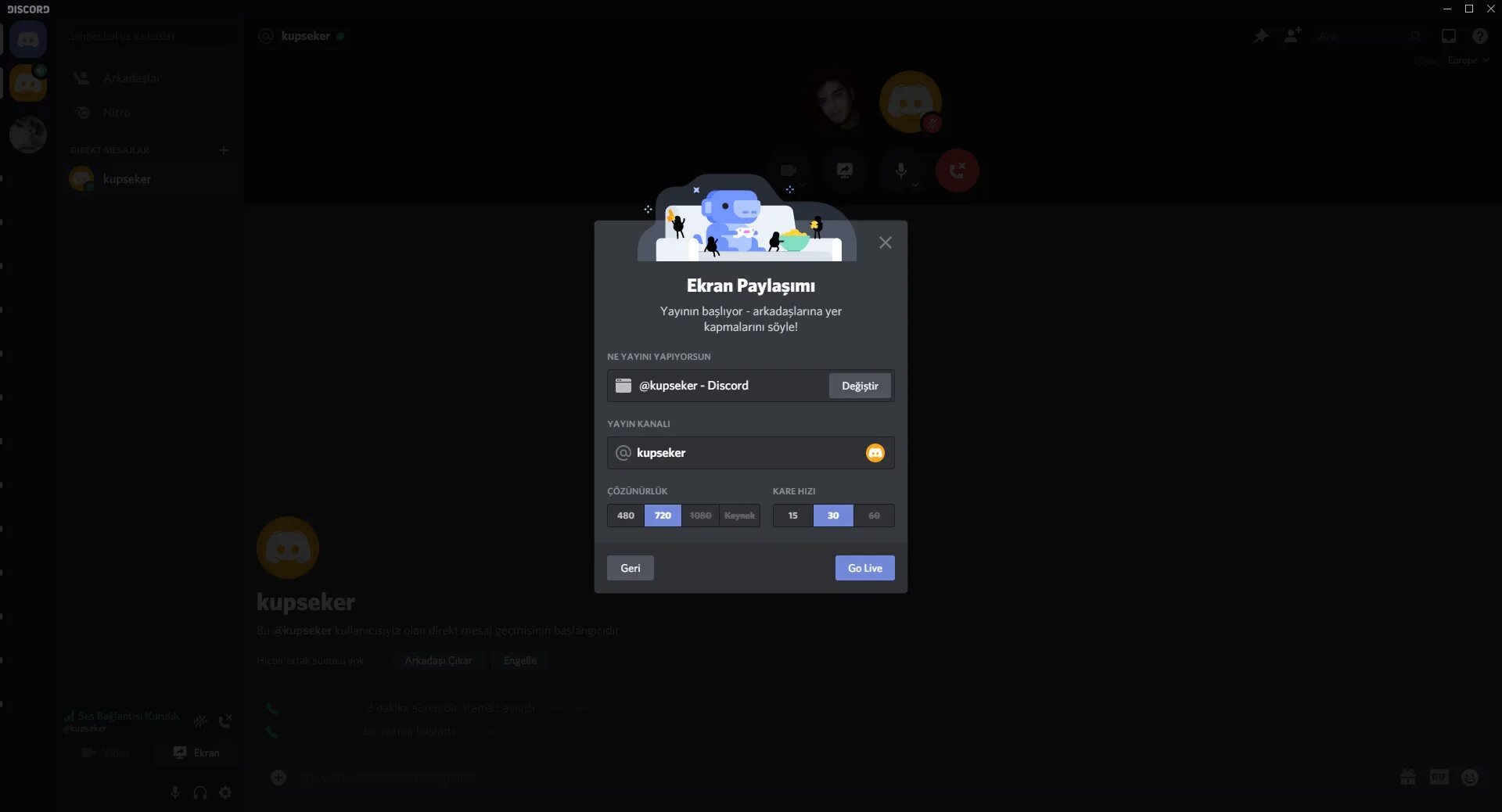Click the Go Live button
Viewport: 1502px width, 812px height.
864,568
